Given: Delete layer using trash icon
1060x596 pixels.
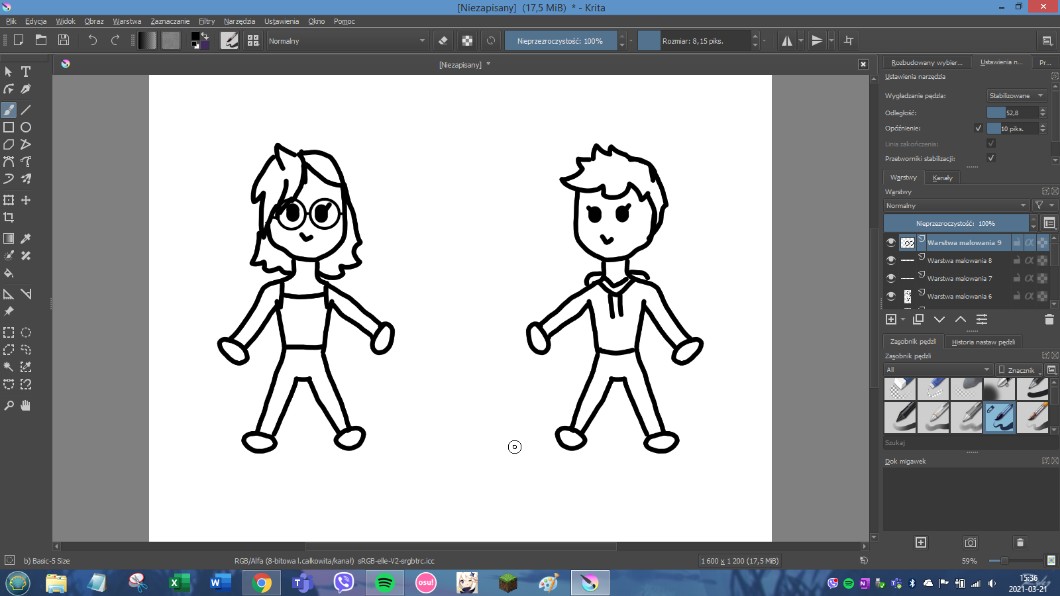Looking at the screenshot, I should point(1049,320).
